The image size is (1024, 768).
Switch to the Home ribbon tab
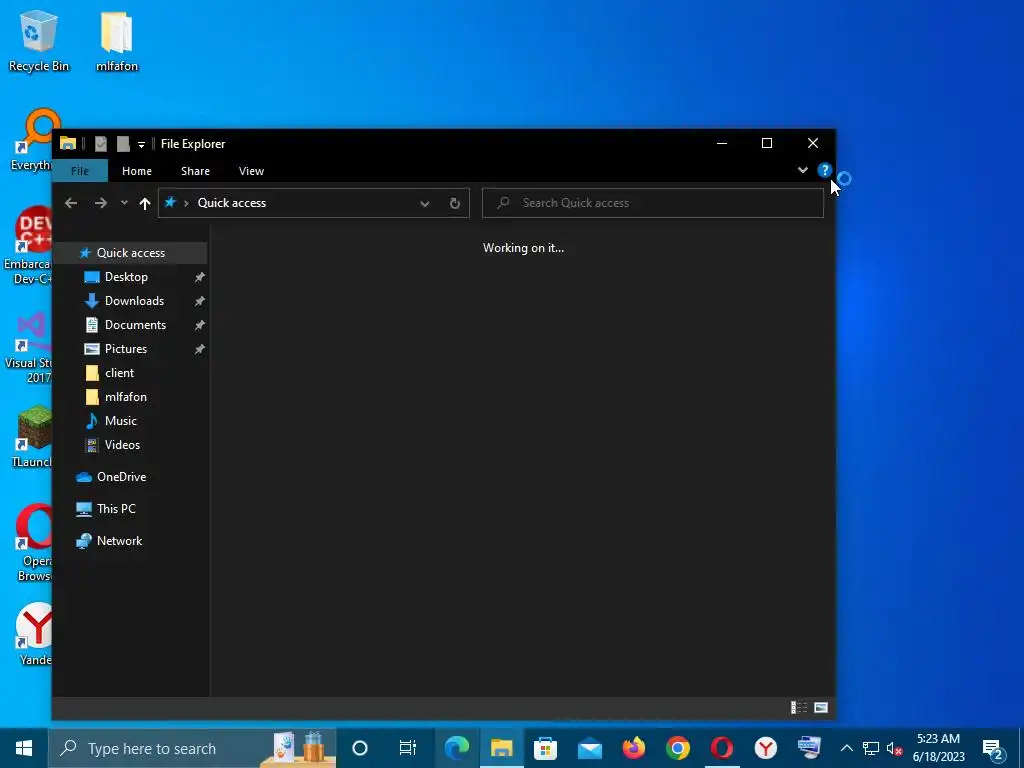[x=136, y=171]
